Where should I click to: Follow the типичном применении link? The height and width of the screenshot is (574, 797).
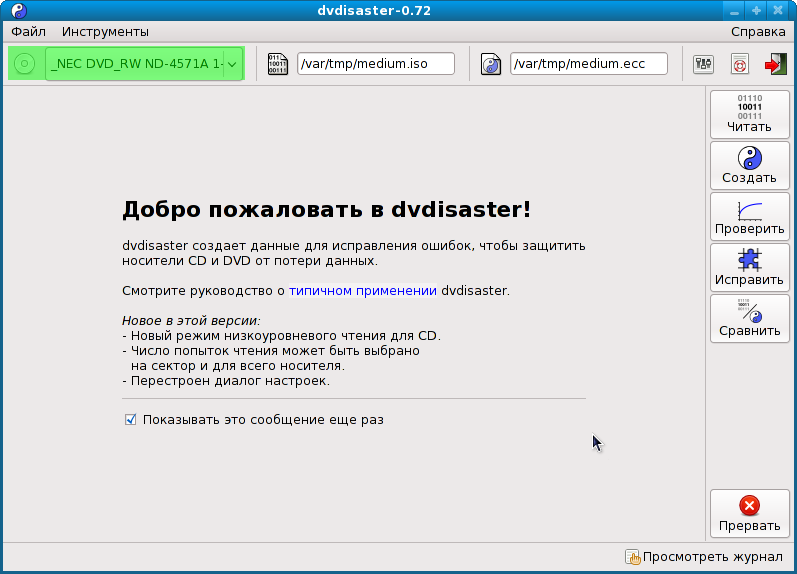tap(363, 291)
